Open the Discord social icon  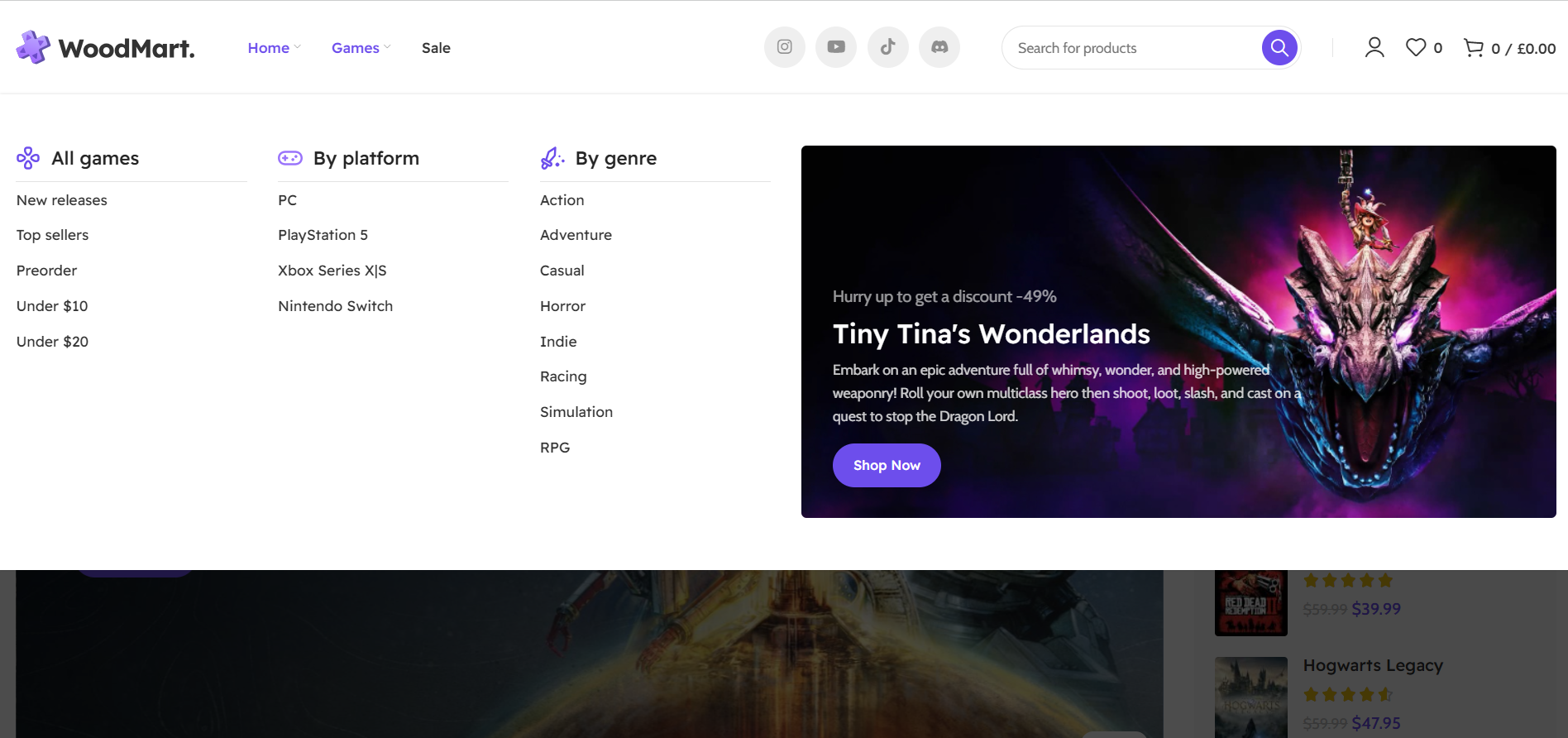point(939,47)
